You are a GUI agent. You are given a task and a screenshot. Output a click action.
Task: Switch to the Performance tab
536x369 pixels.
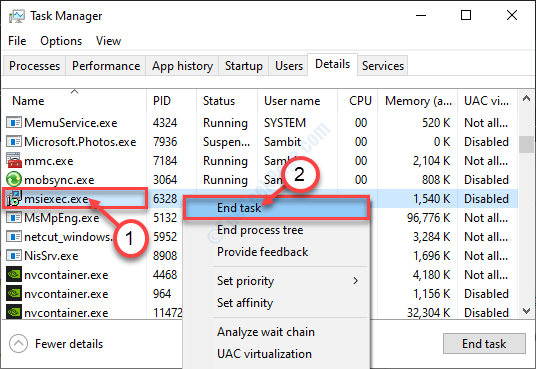106,66
